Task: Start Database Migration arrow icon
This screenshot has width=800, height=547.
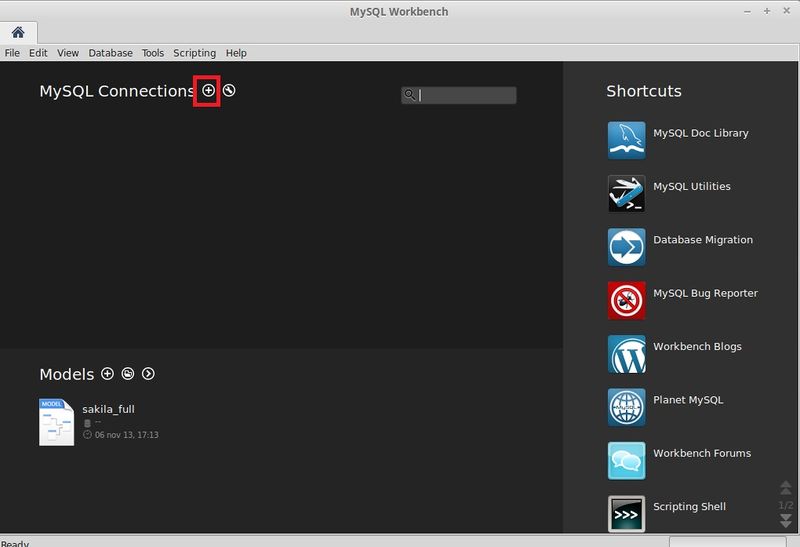Action: [x=627, y=247]
